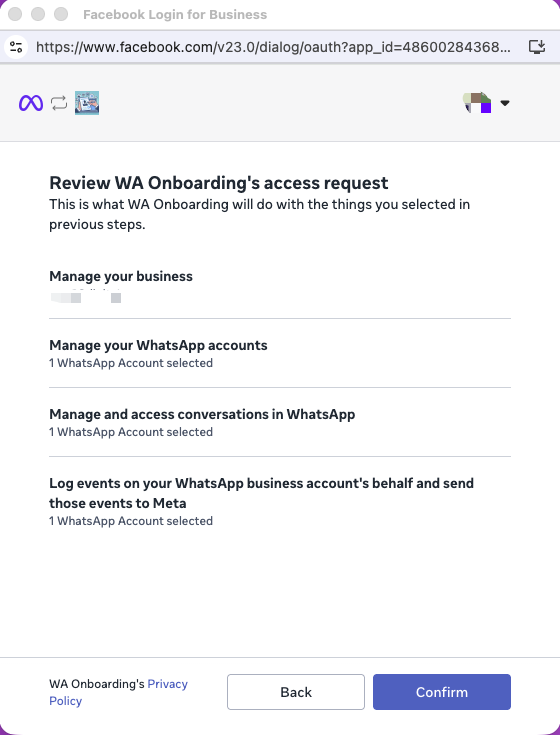
Task: Expand the account switcher dropdown arrow
Action: click(x=505, y=103)
